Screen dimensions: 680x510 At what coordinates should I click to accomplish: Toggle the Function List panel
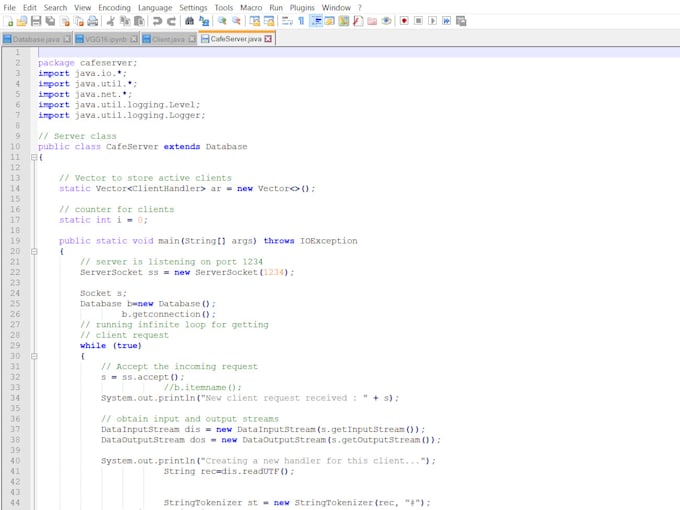358,21
